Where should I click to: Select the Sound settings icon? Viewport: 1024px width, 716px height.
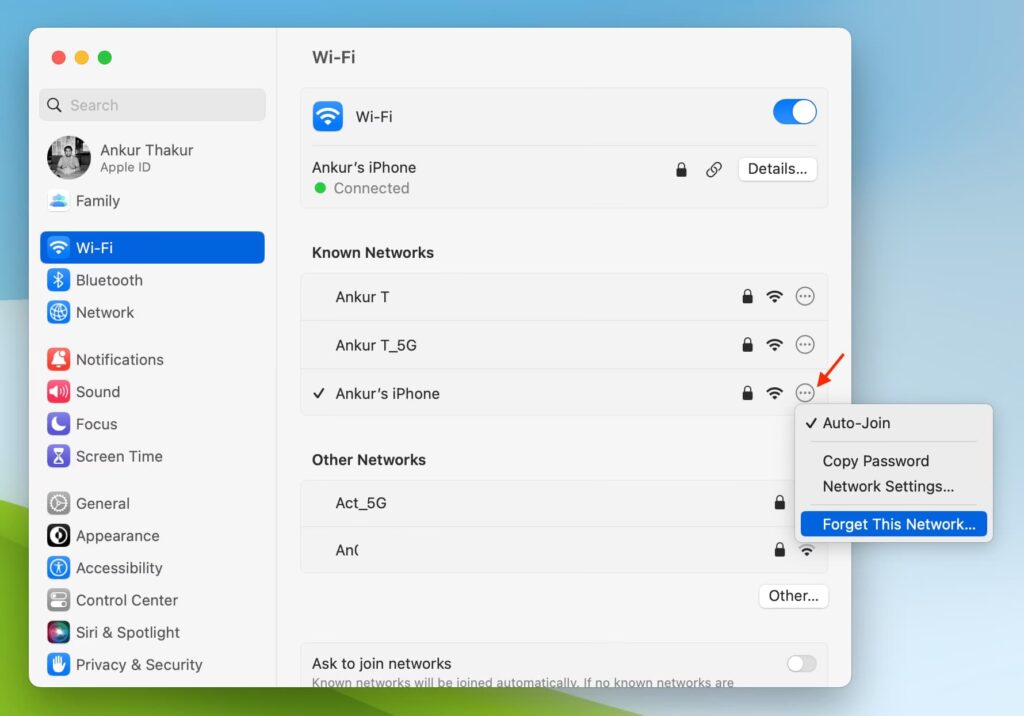click(x=59, y=392)
